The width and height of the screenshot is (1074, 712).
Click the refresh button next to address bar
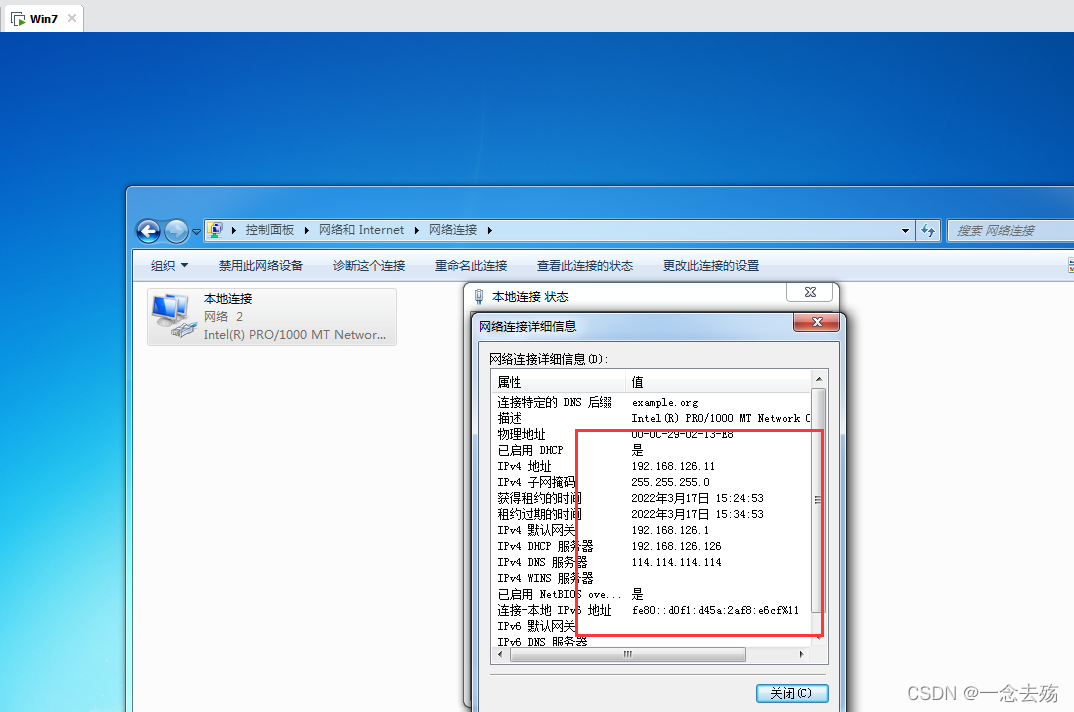tap(928, 231)
